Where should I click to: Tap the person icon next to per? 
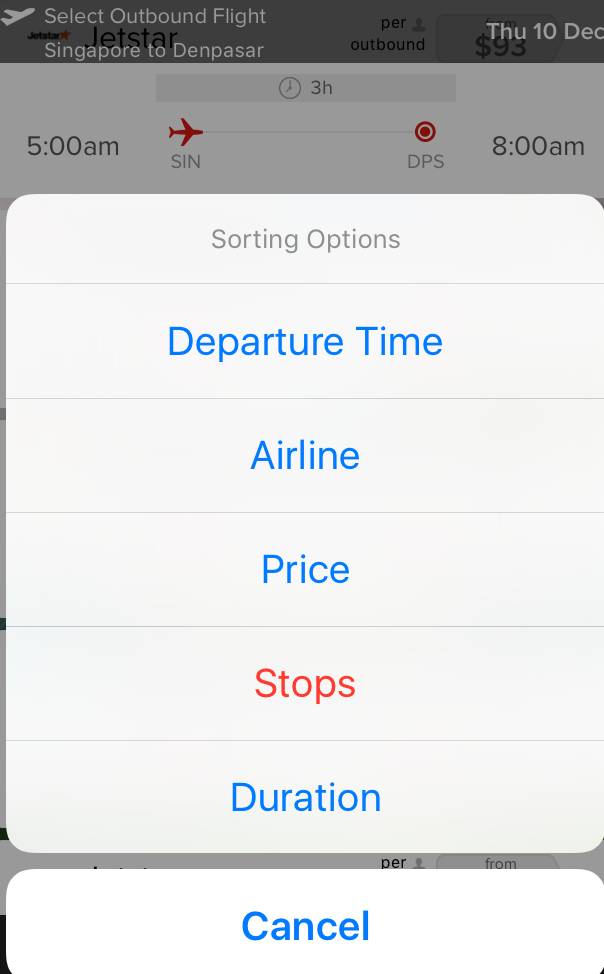pyautogui.click(x=419, y=24)
